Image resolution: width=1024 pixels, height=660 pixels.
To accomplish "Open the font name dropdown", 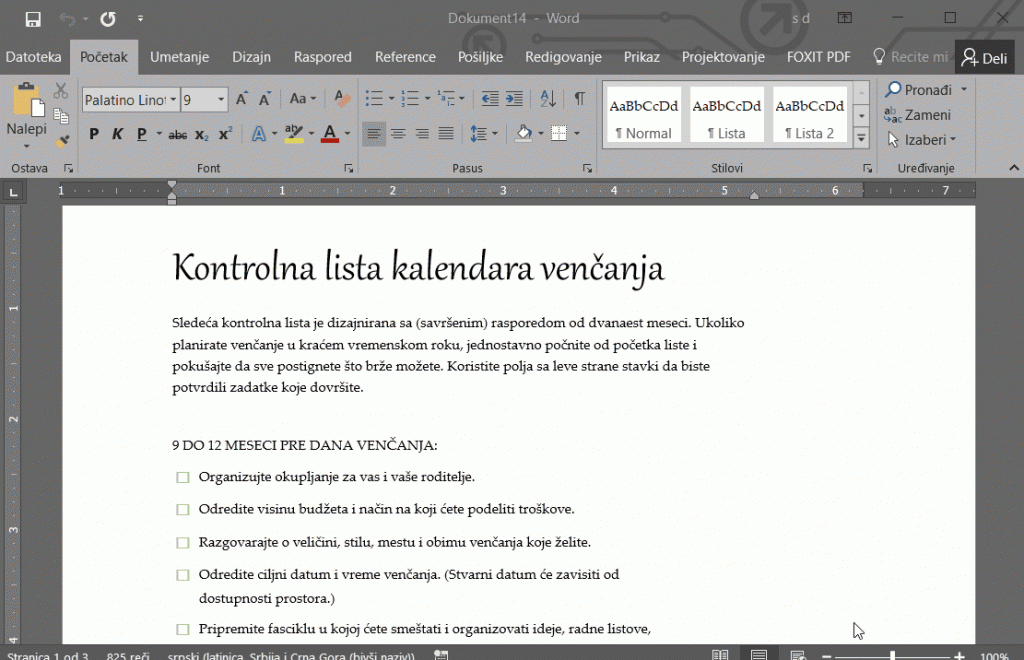I will [x=173, y=100].
